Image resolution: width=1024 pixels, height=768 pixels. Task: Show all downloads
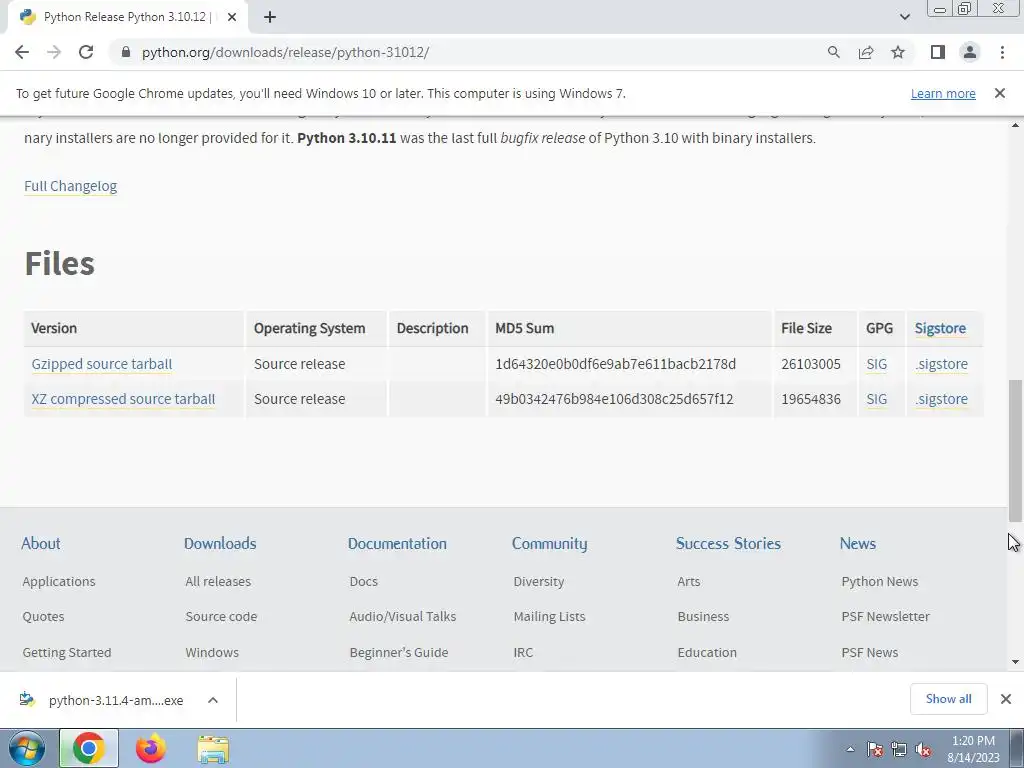coord(948,699)
